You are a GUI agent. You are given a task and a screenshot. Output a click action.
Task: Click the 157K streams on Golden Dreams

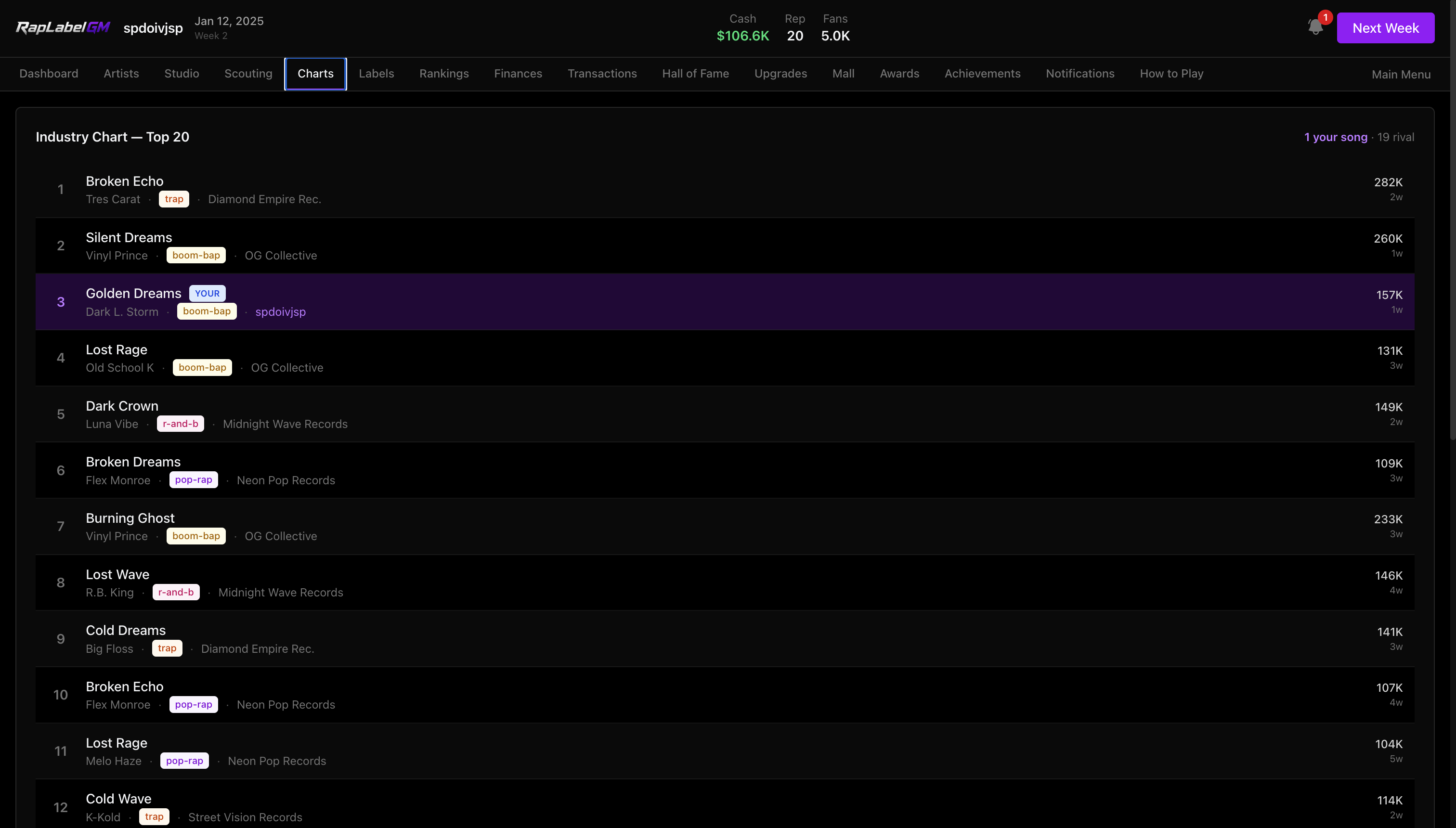click(1390, 295)
